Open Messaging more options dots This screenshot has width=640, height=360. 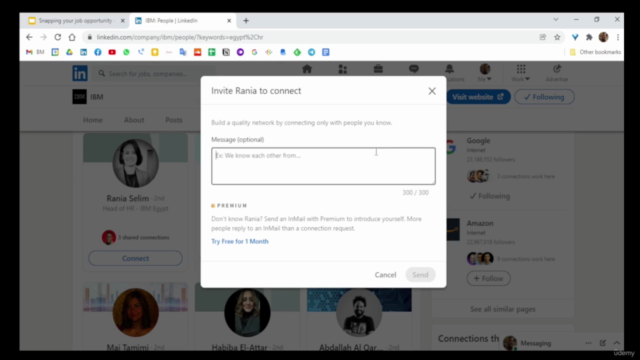click(x=588, y=343)
